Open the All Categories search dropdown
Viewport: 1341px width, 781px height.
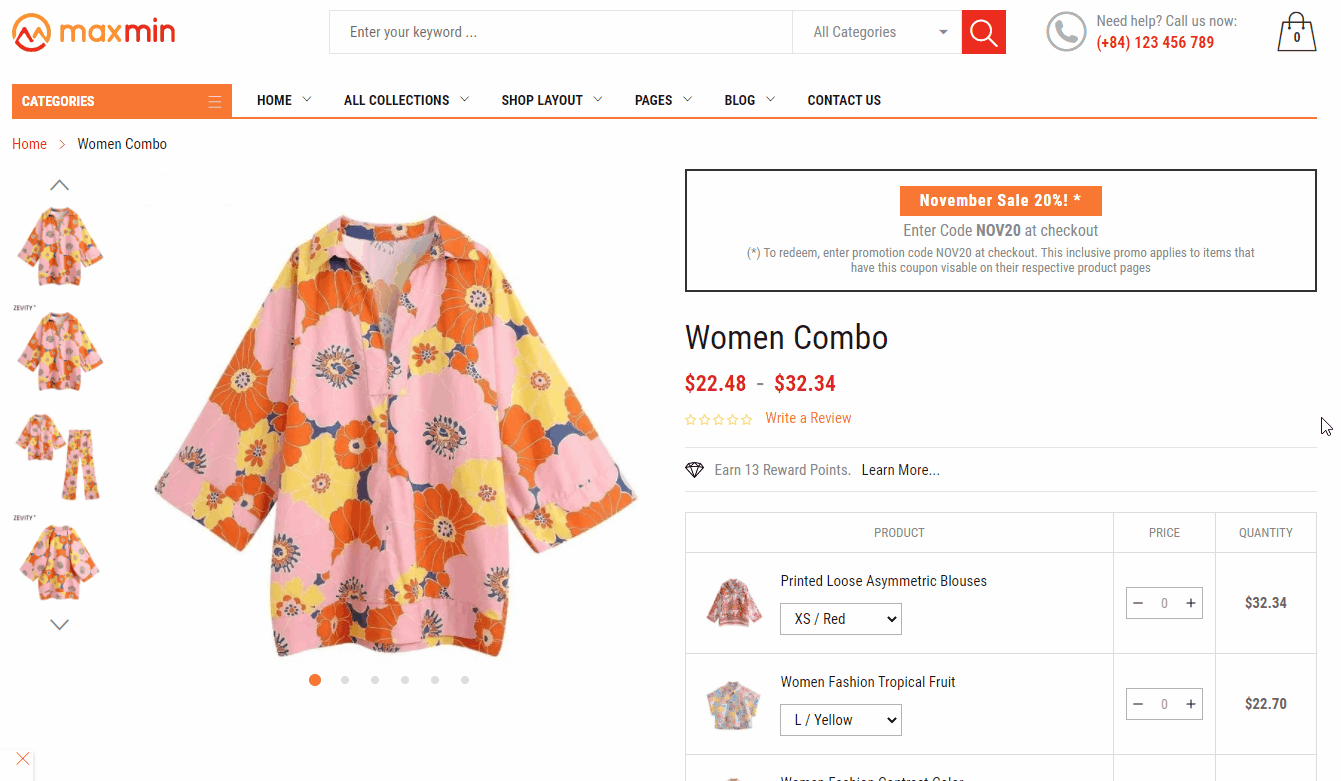877,32
